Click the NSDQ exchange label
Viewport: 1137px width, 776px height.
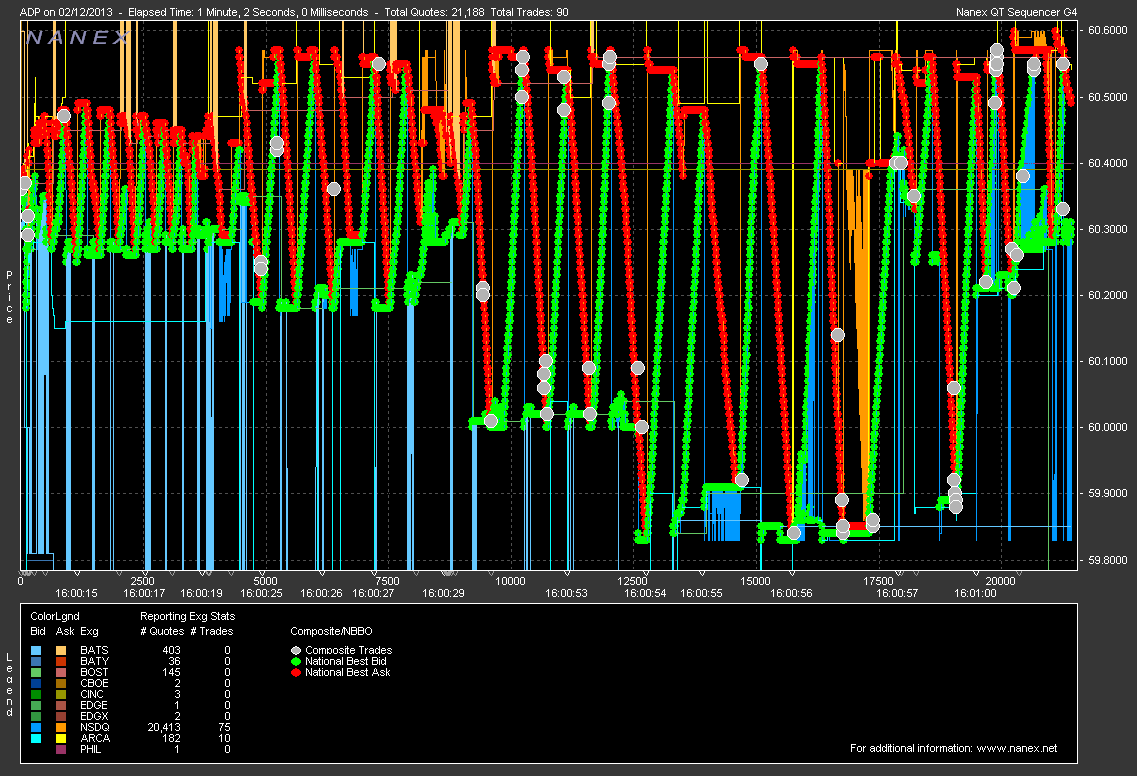click(95, 727)
